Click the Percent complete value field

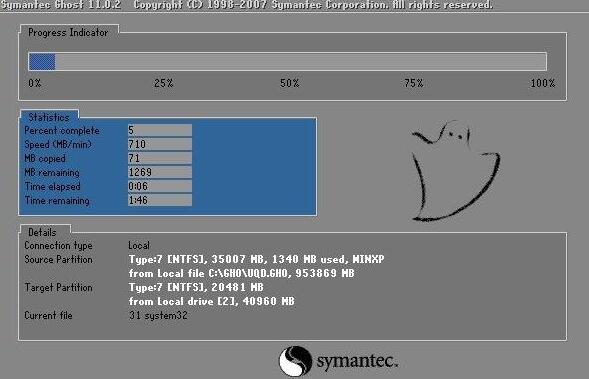click(160, 130)
